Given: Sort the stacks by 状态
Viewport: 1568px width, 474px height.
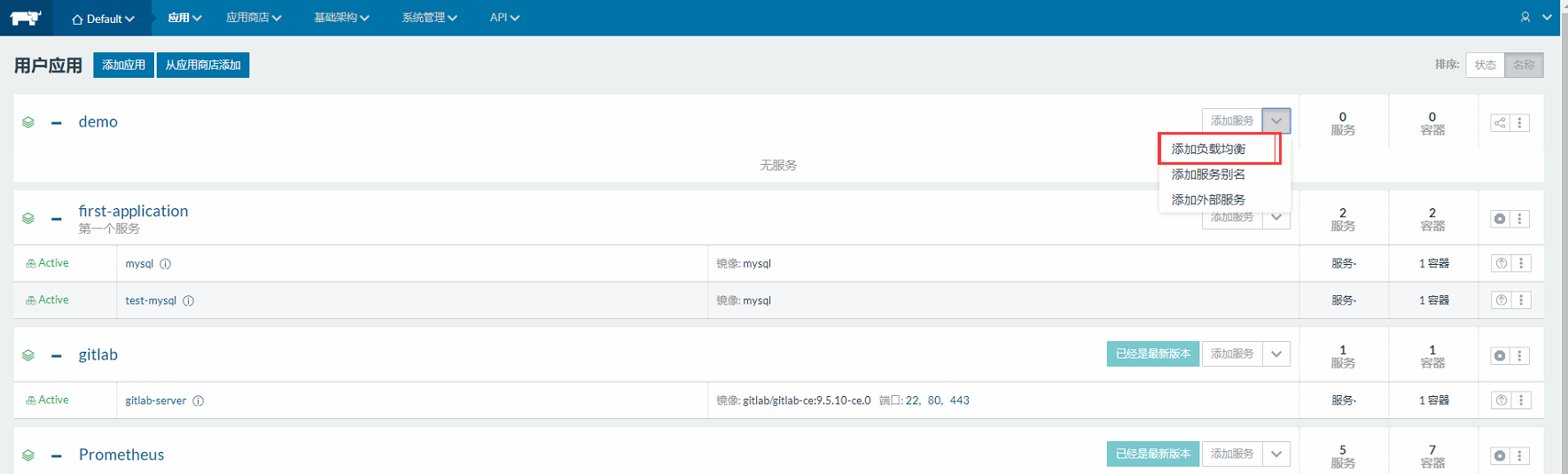Looking at the screenshot, I should pyautogui.click(x=1486, y=65).
